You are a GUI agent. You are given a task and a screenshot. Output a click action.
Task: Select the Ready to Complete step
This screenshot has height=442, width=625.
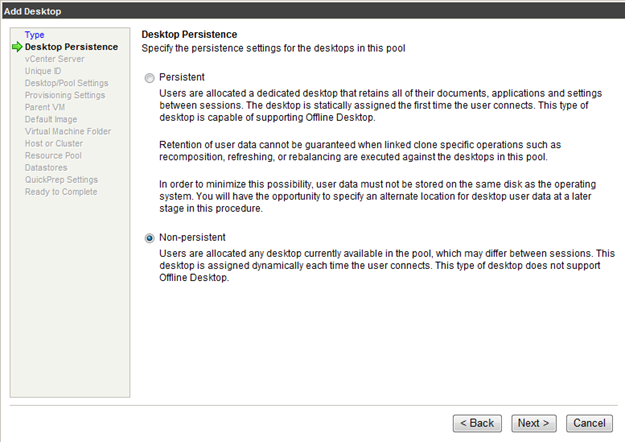(63, 191)
